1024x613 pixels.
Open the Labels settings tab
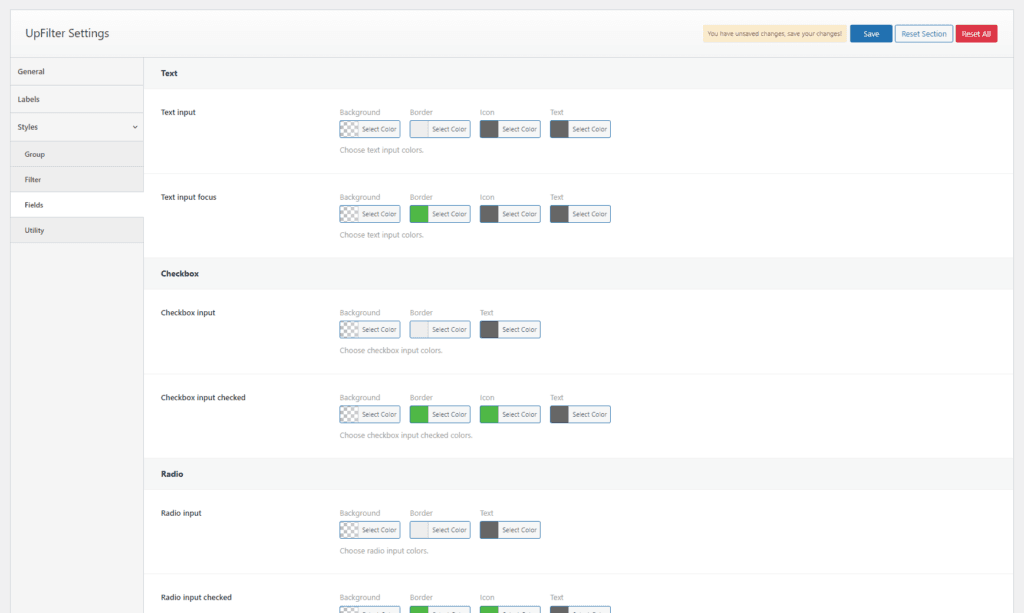coord(77,100)
